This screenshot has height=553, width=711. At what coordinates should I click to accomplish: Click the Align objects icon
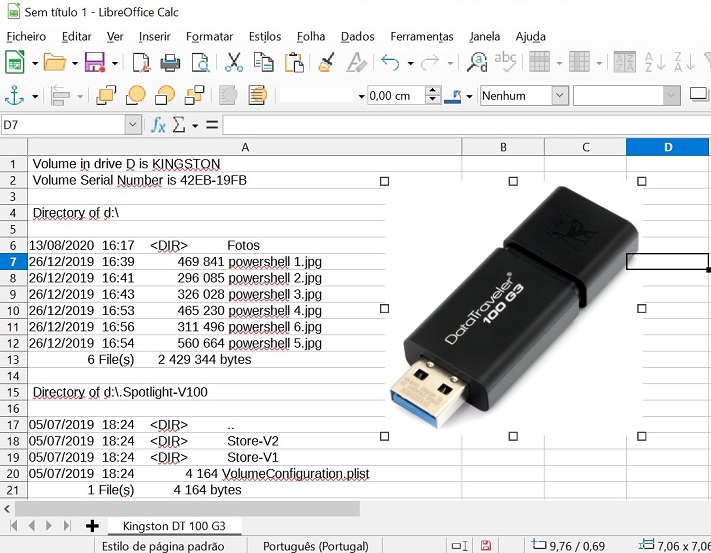60,96
